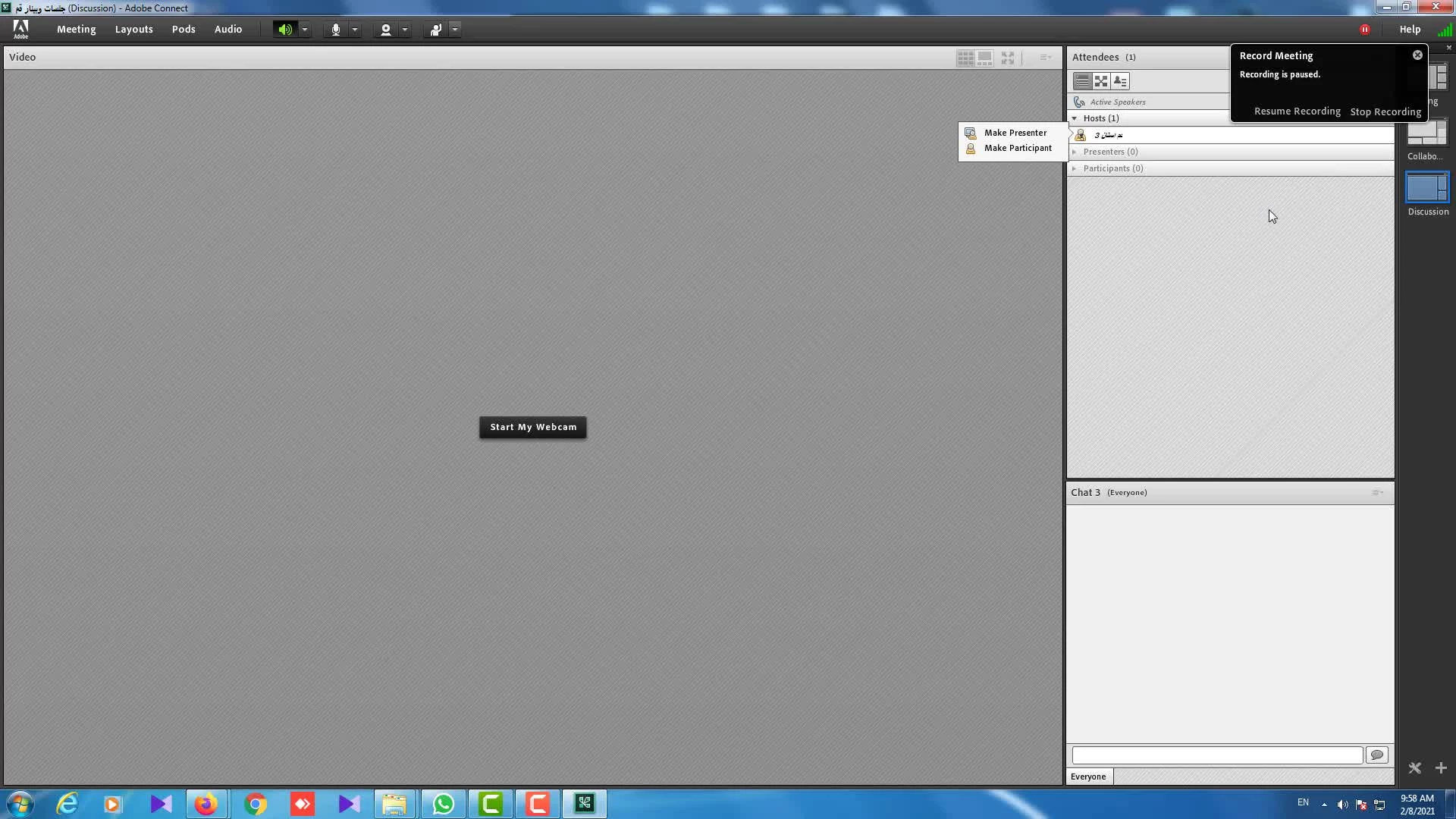This screenshot has height=819, width=1456.
Task: Click Resume Recording link
Action: [x=1297, y=111]
